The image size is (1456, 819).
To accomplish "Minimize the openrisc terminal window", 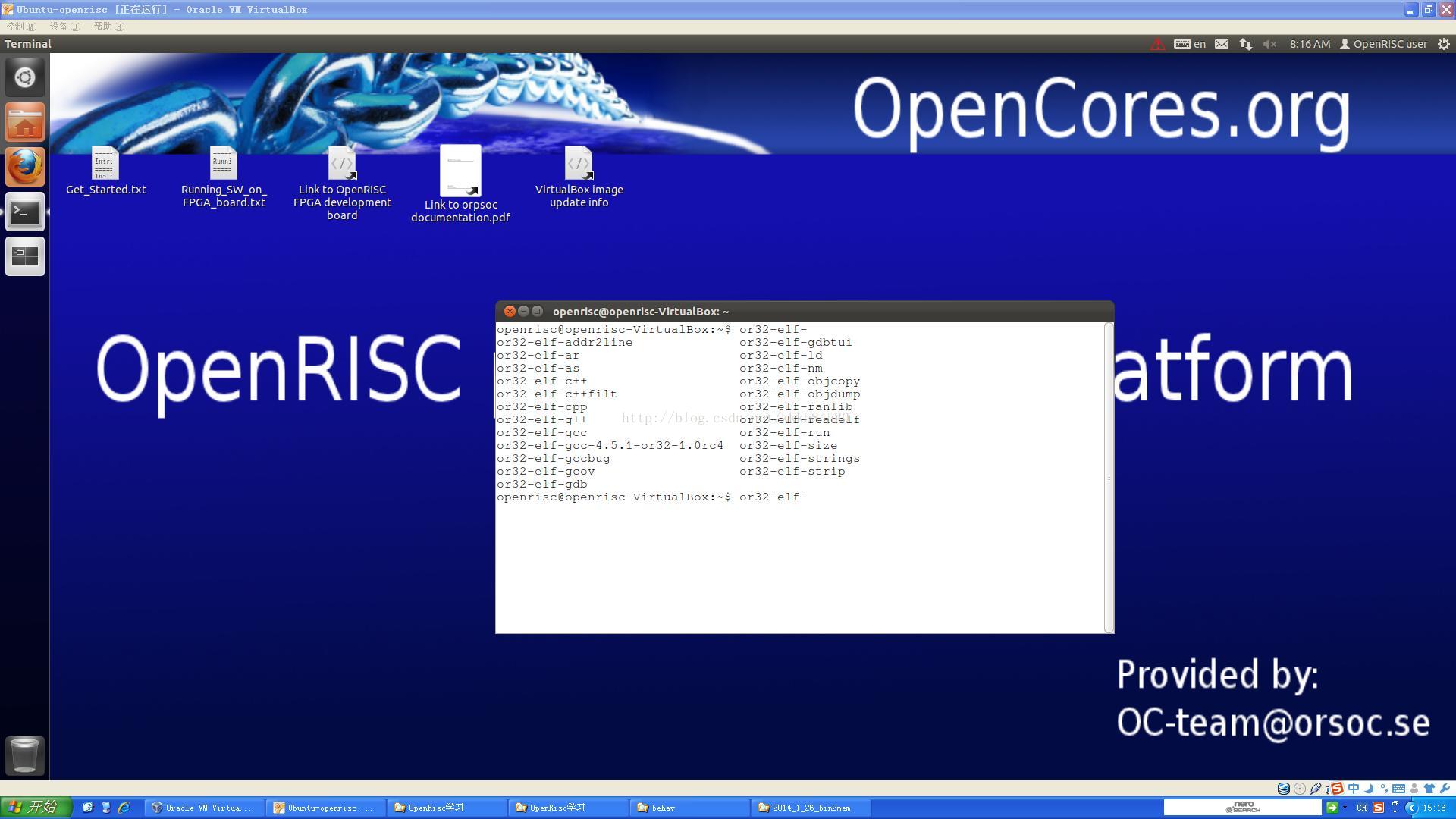I will pyautogui.click(x=523, y=312).
